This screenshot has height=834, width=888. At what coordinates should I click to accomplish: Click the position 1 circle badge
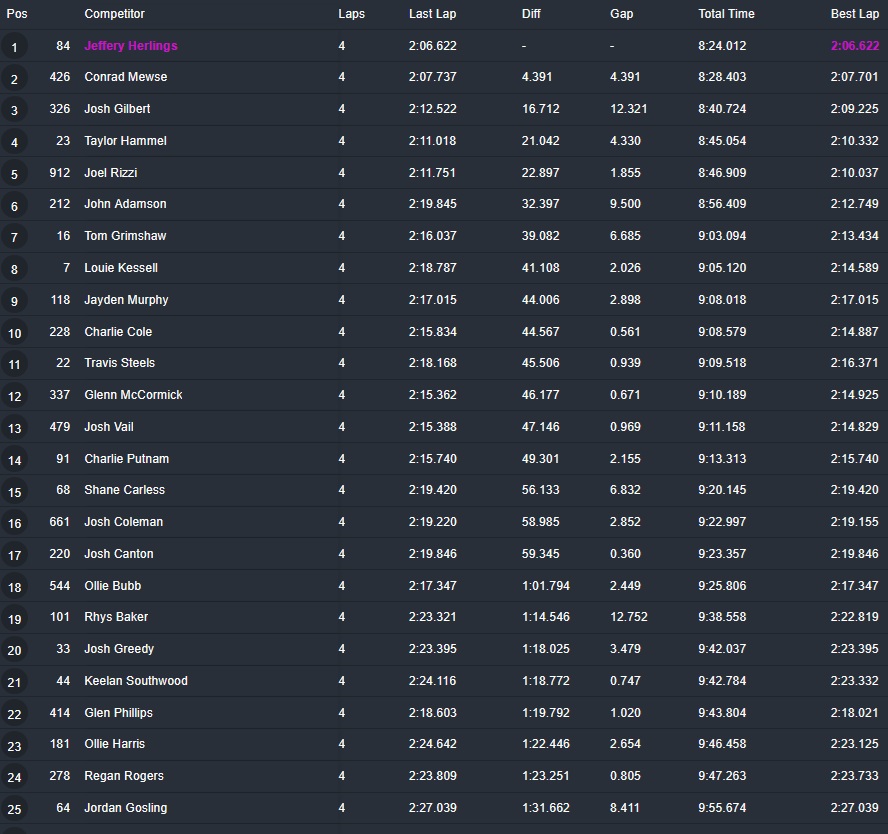pos(14,47)
